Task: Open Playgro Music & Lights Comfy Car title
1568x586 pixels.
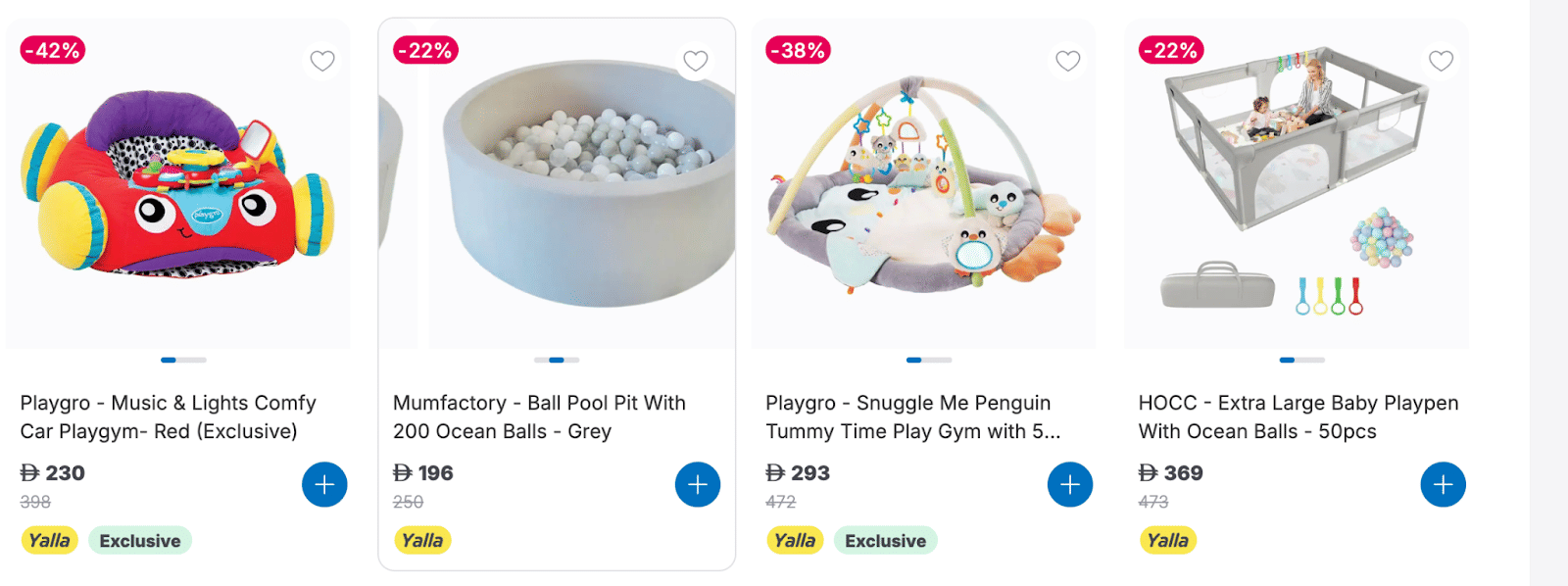Action: coord(168,416)
